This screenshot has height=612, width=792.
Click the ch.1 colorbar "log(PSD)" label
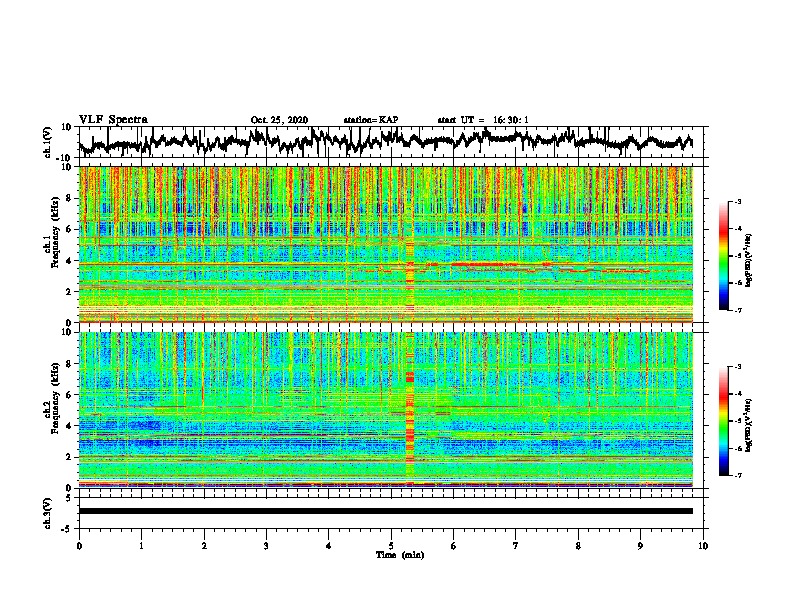[x=749, y=260]
